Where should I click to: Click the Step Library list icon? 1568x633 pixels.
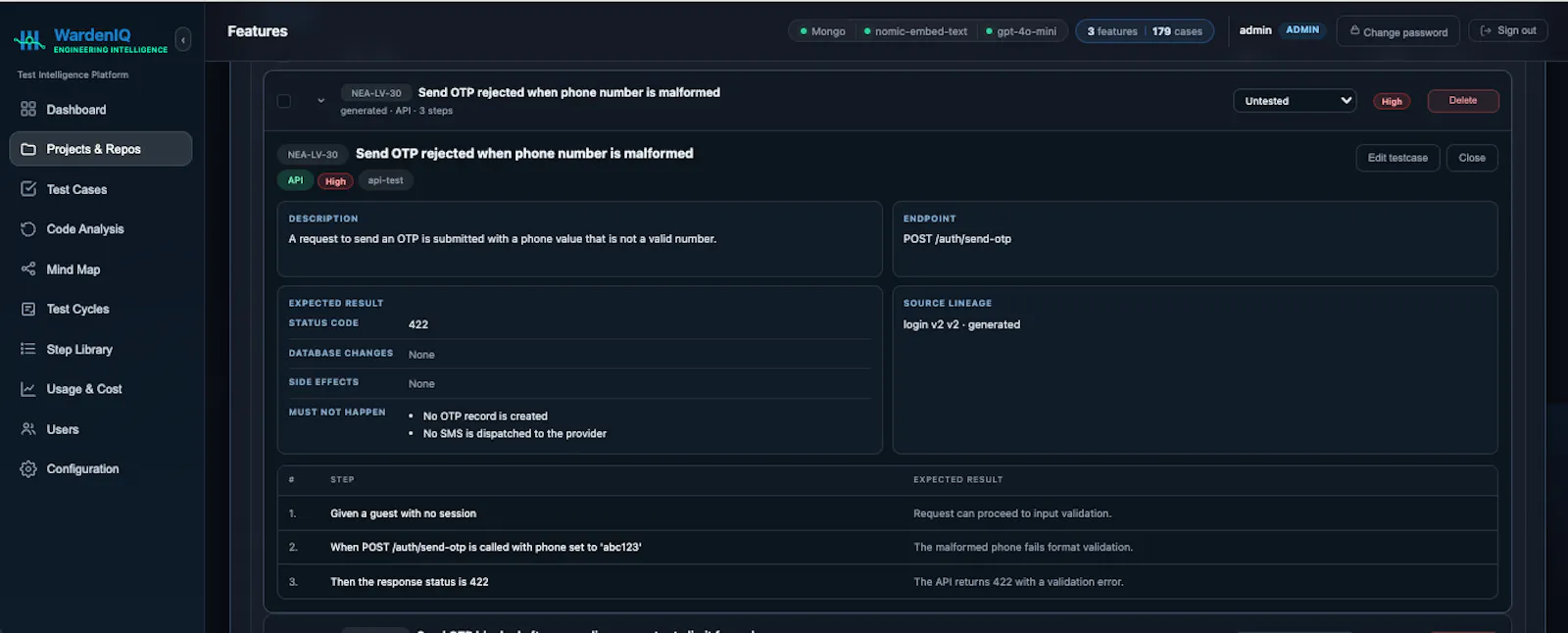pyautogui.click(x=28, y=349)
